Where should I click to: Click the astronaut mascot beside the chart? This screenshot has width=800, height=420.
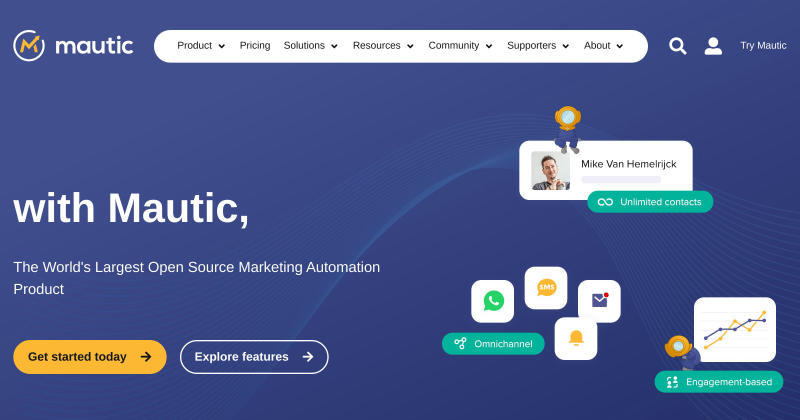tap(683, 352)
